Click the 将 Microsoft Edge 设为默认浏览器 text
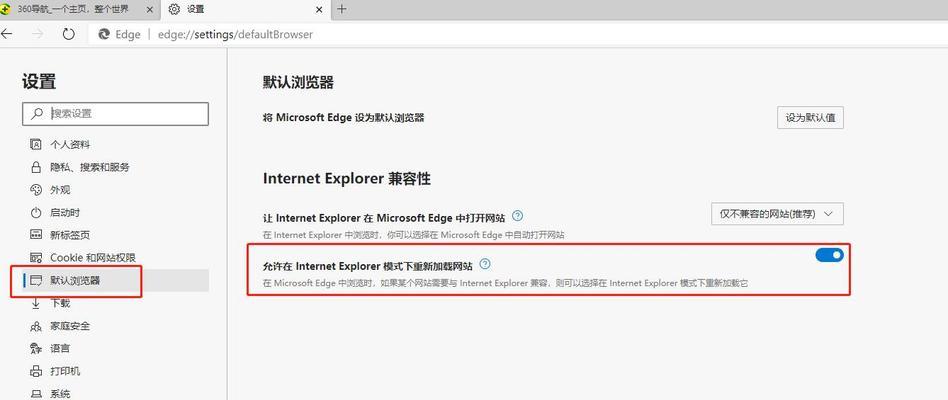Screen dimensions: 948x400 pyautogui.click(x=343, y=118)
